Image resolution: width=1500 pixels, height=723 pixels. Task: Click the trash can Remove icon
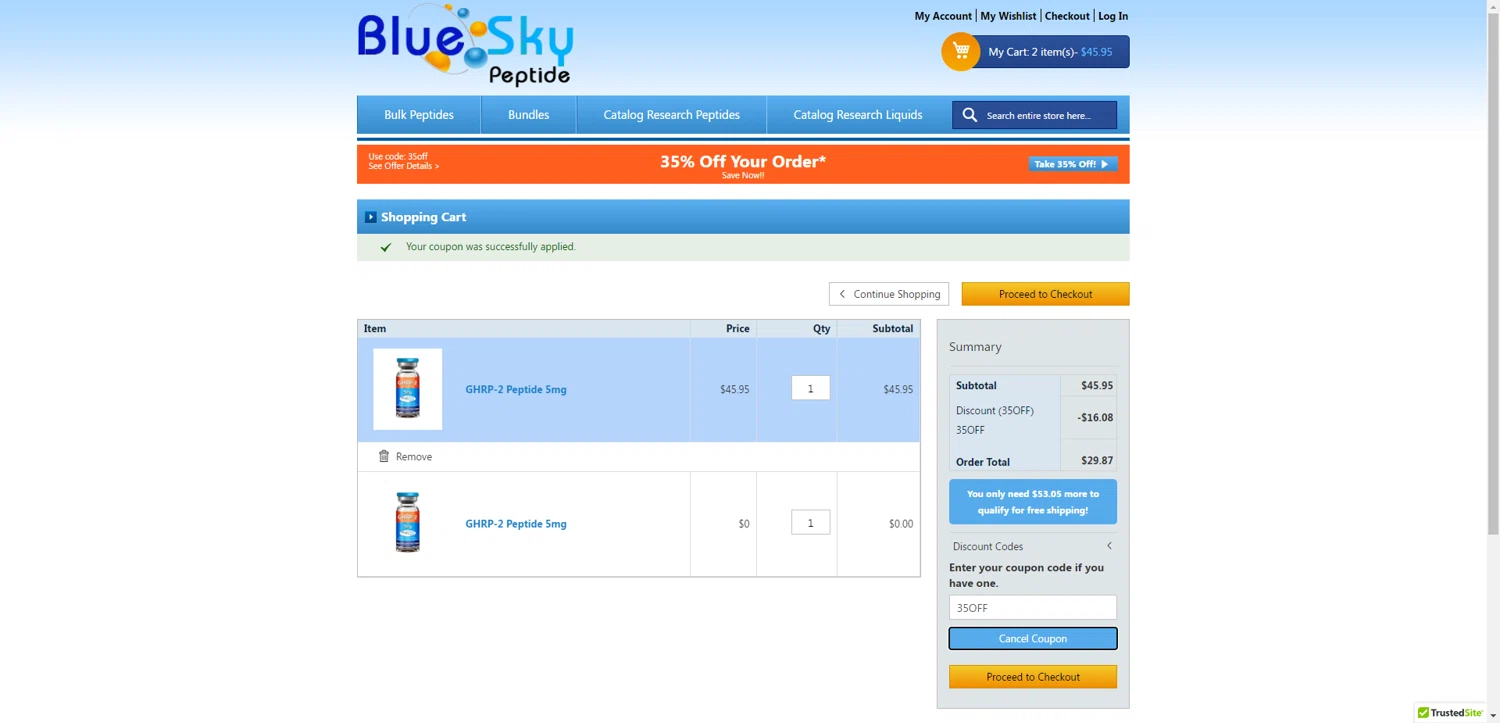click(x=384, y=456)
